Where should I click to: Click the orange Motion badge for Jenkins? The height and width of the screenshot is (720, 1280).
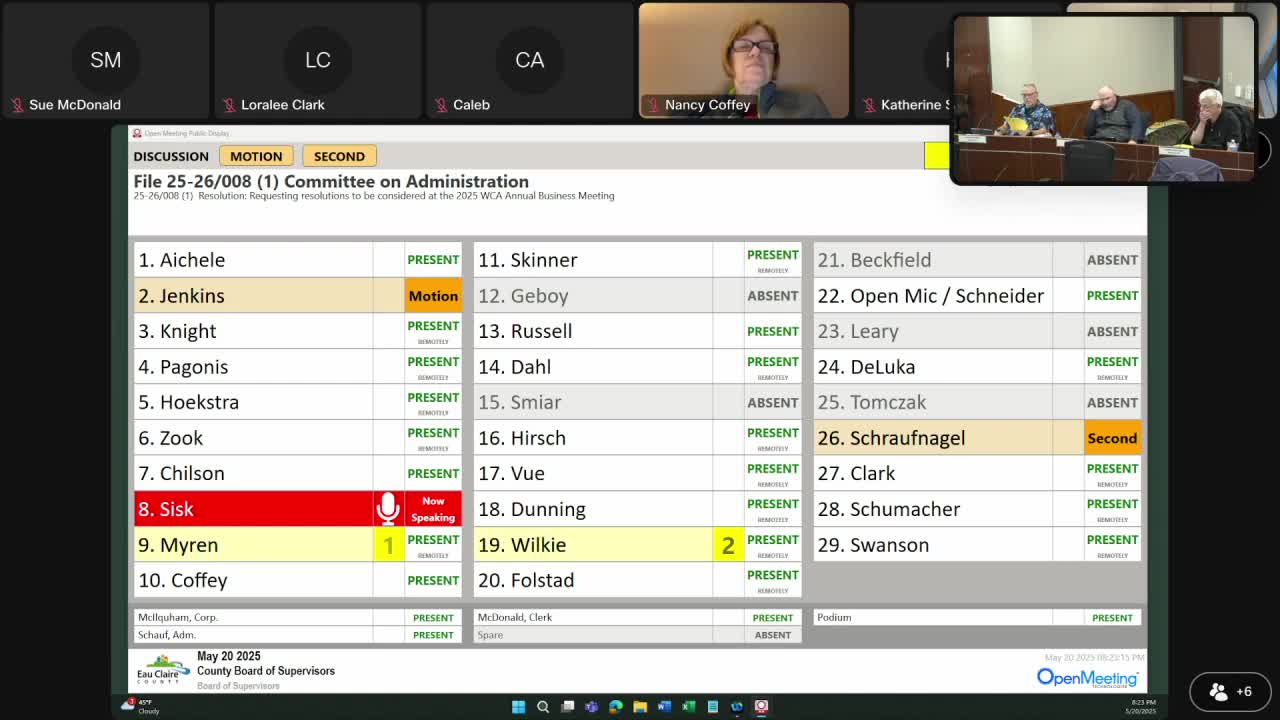click(433, 296)
